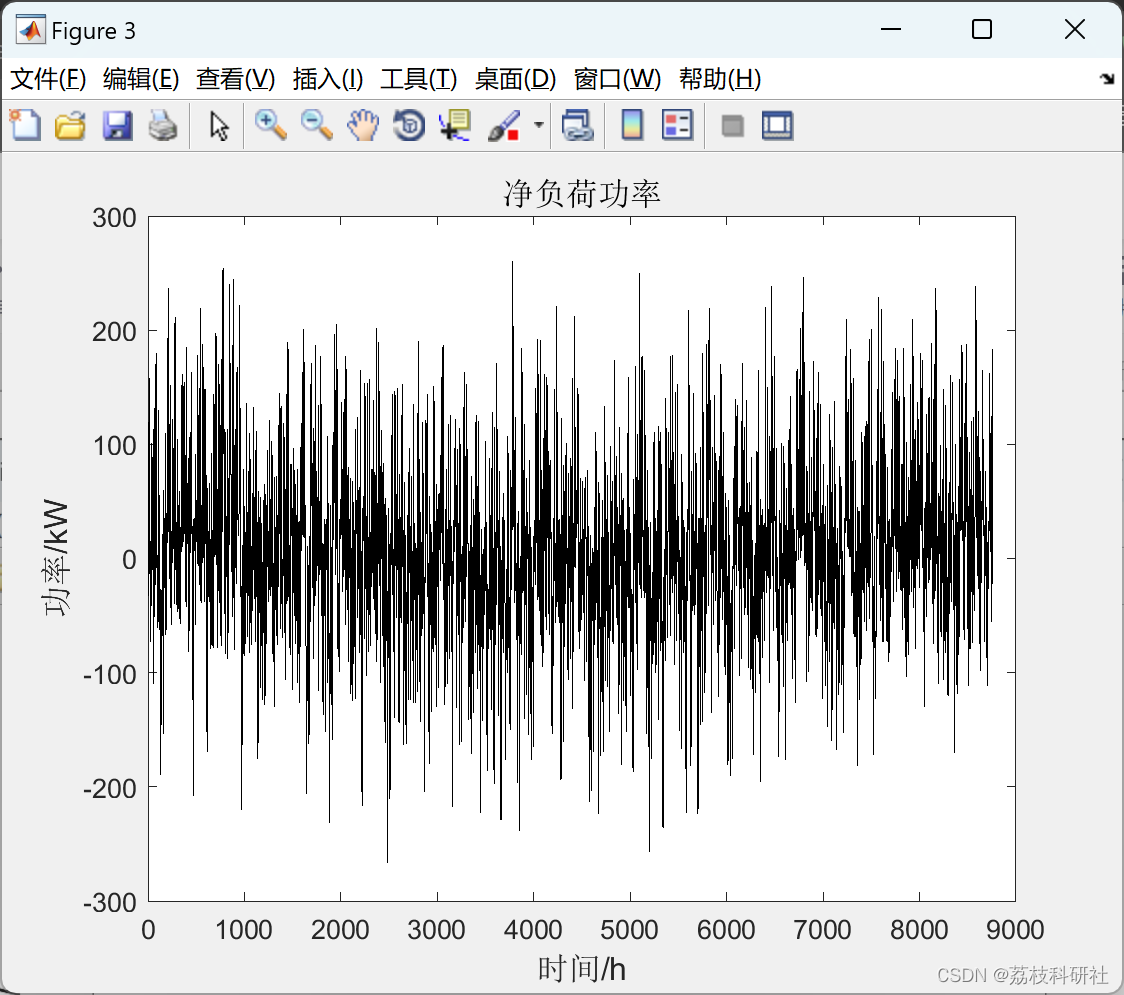Click the plot title 净负荷功率

(581, 194)
